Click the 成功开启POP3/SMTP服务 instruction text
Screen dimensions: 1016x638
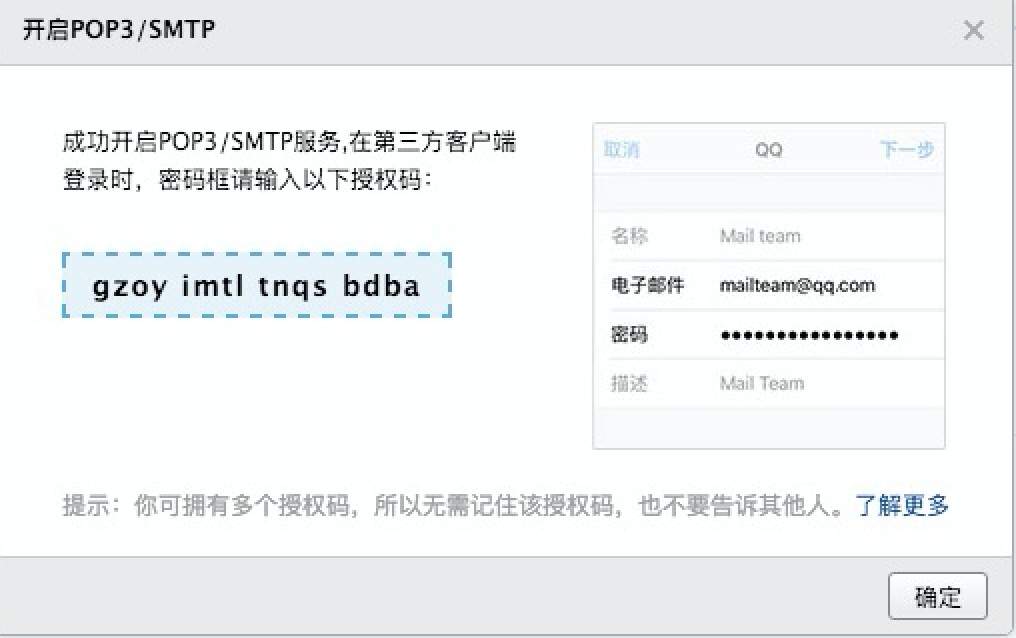(289, 160)
